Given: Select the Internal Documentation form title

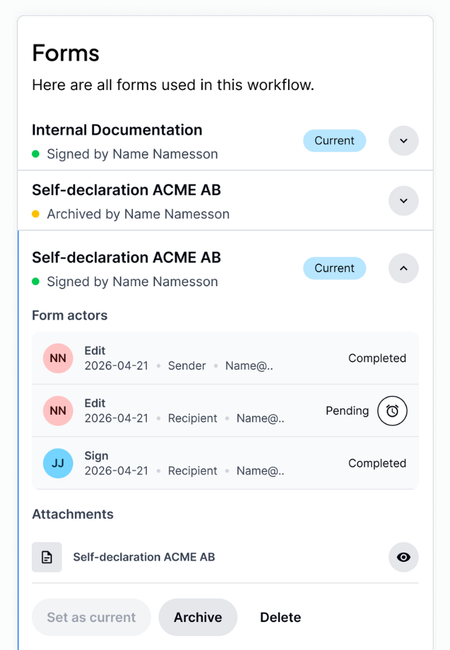Looking at the screenshot, I should [117, 130].
